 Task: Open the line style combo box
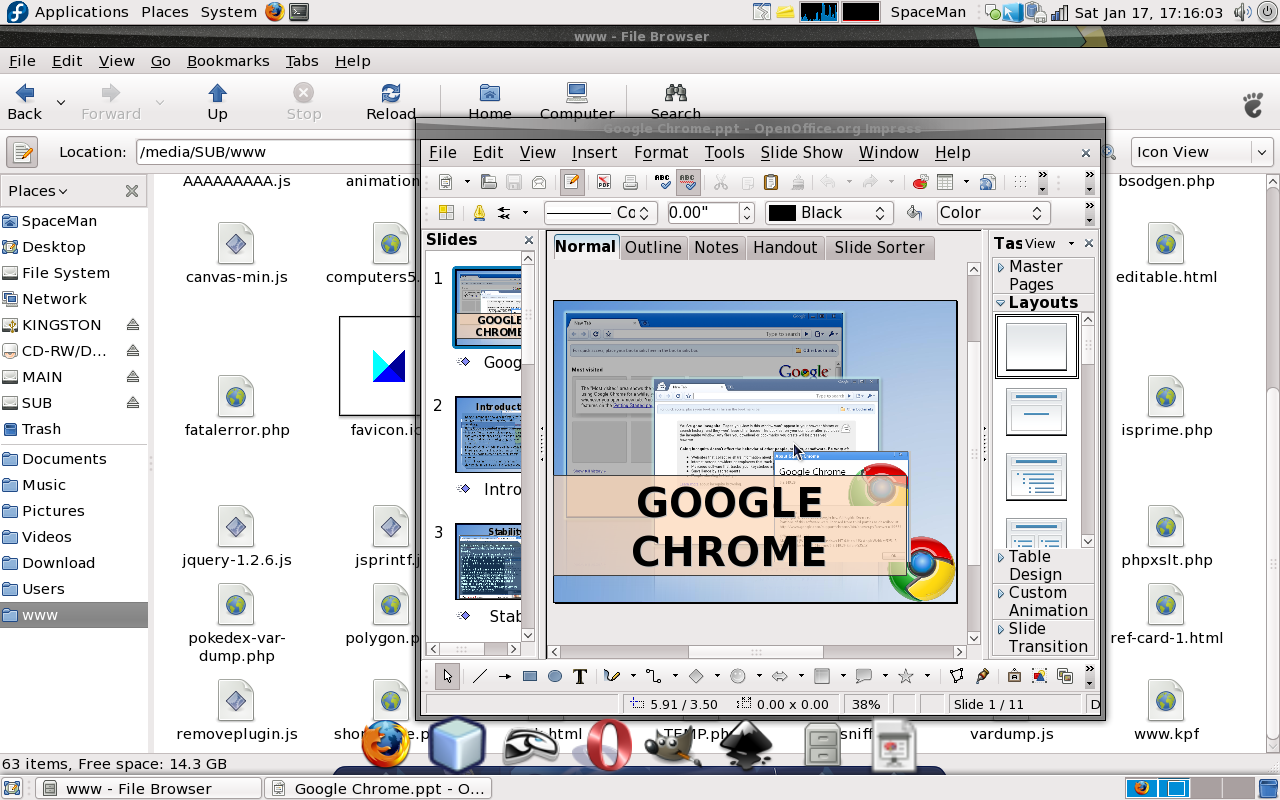[x=600, y=212]
